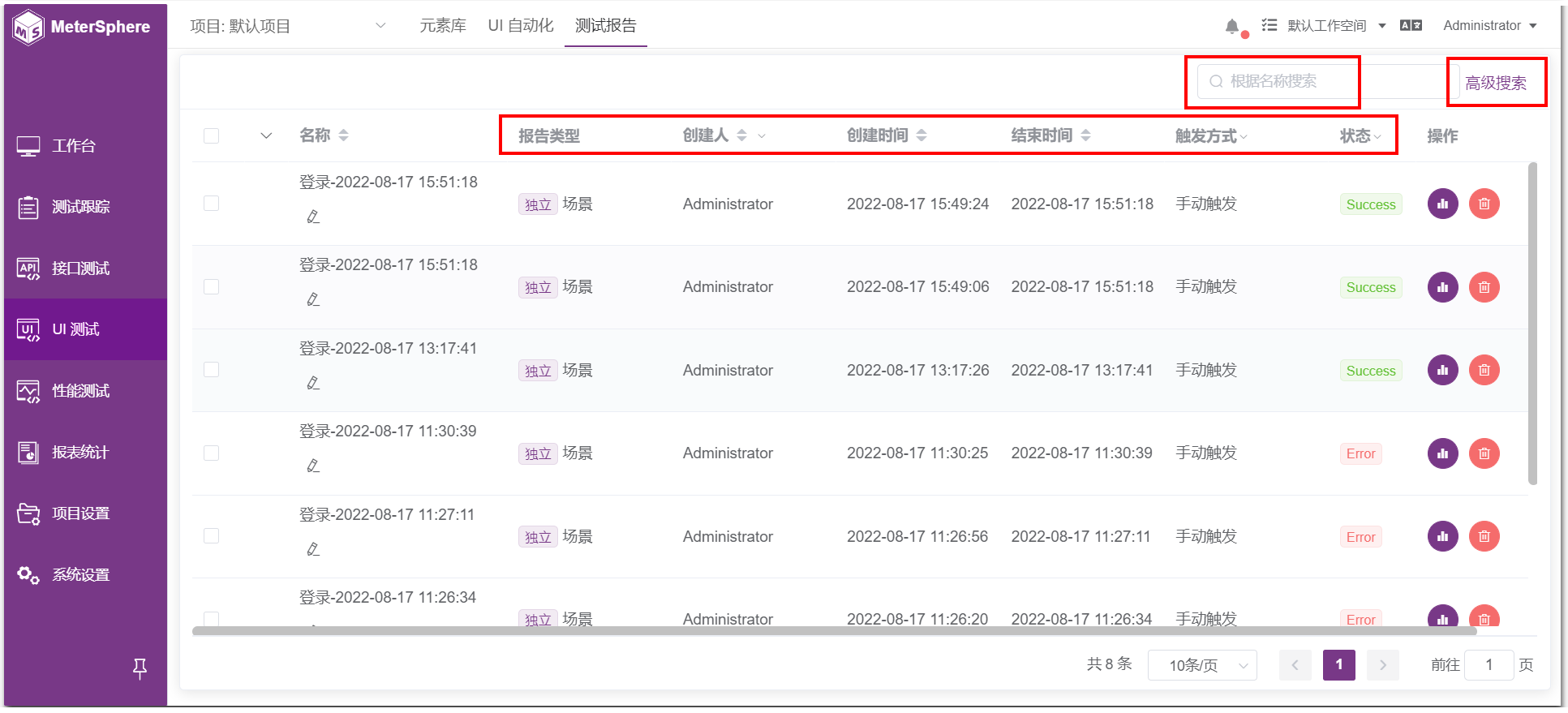
Task: Check the 登录-2022-08-17 11:30:39 row
Action: coord(211,453)
